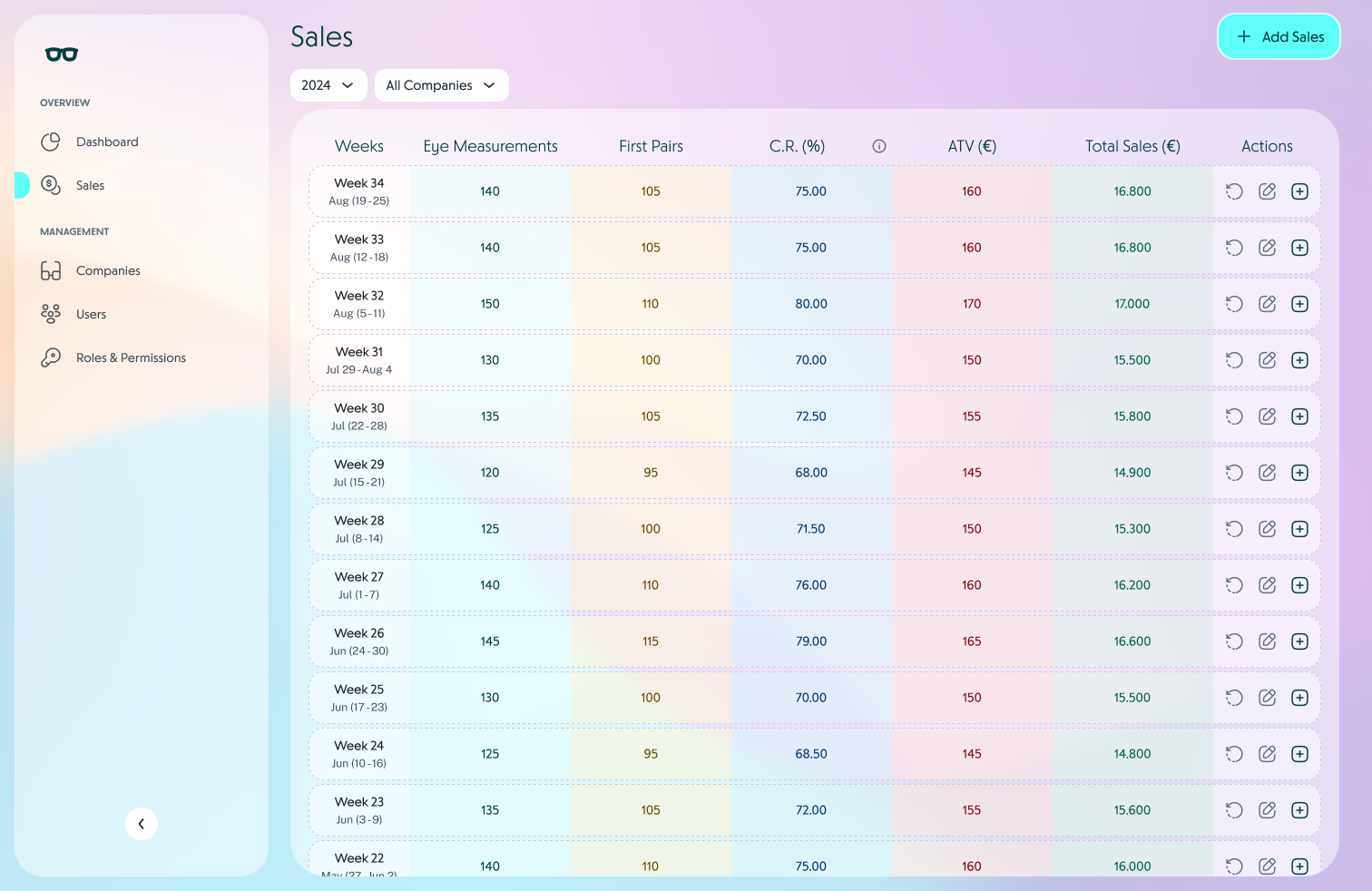Image resolution: width=1372 pixels, height=891 pixels.
Task: Click the 115 First Pairs value
Action: tap(651, 641)
